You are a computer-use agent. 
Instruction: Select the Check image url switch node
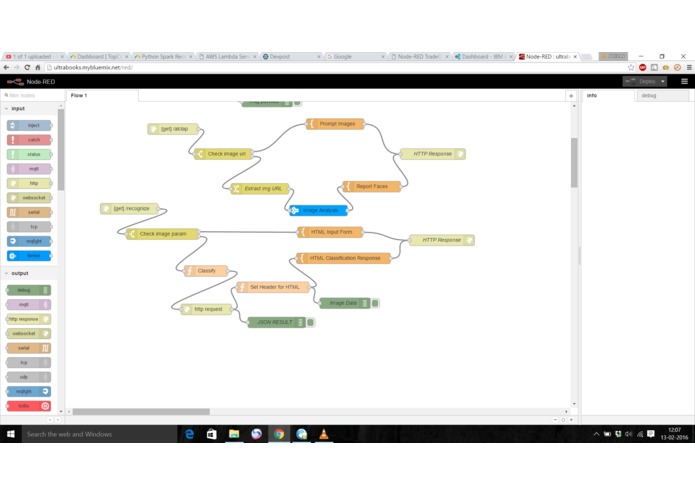223,154
